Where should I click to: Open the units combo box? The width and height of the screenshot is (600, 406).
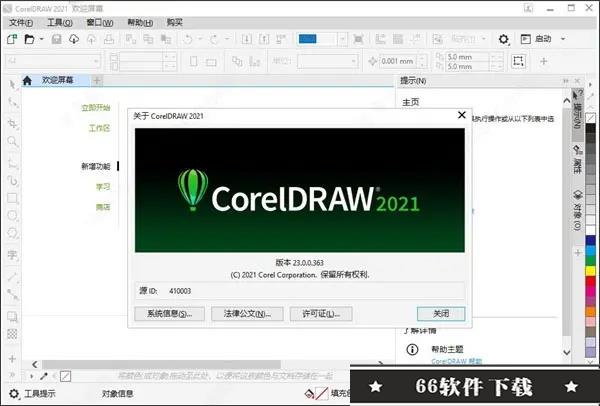328,61
